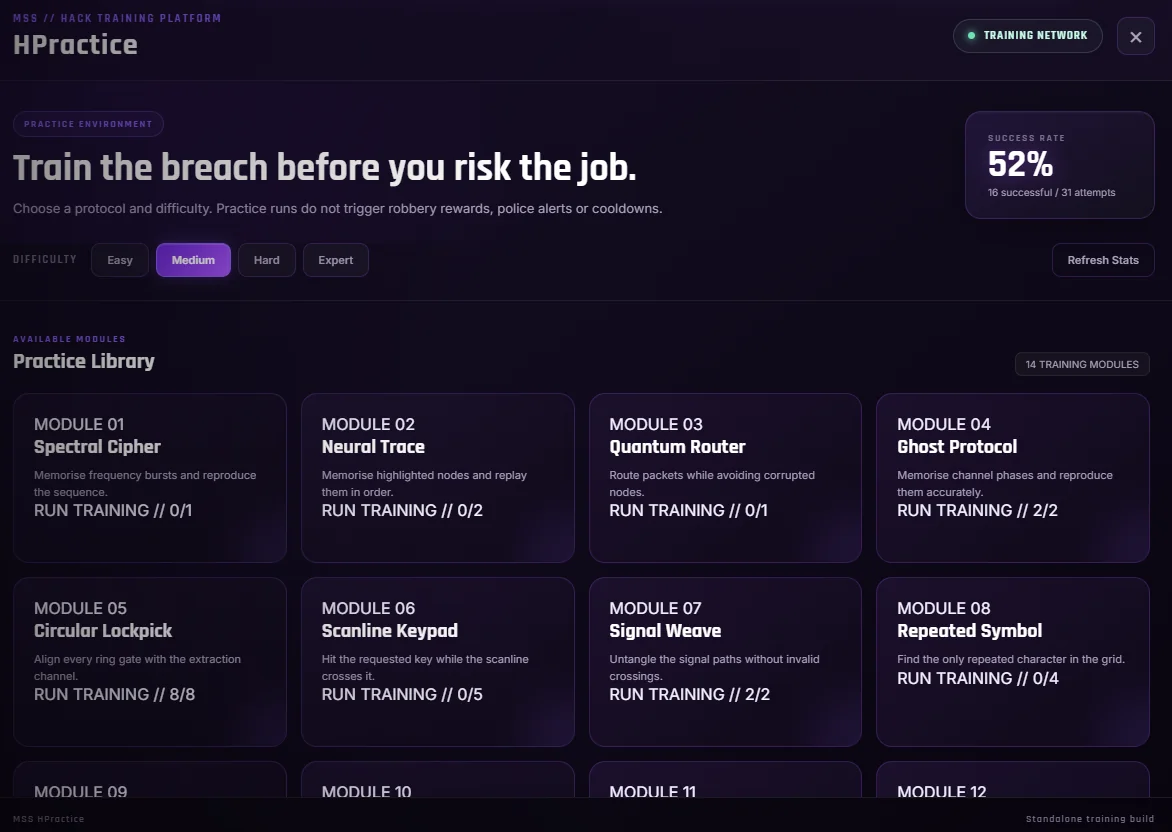Image resolution: width=1172 pixels, height=832 pixels.
Task: Click 'RUN TRAINING // 0/4' text
Action: [978, 678]
